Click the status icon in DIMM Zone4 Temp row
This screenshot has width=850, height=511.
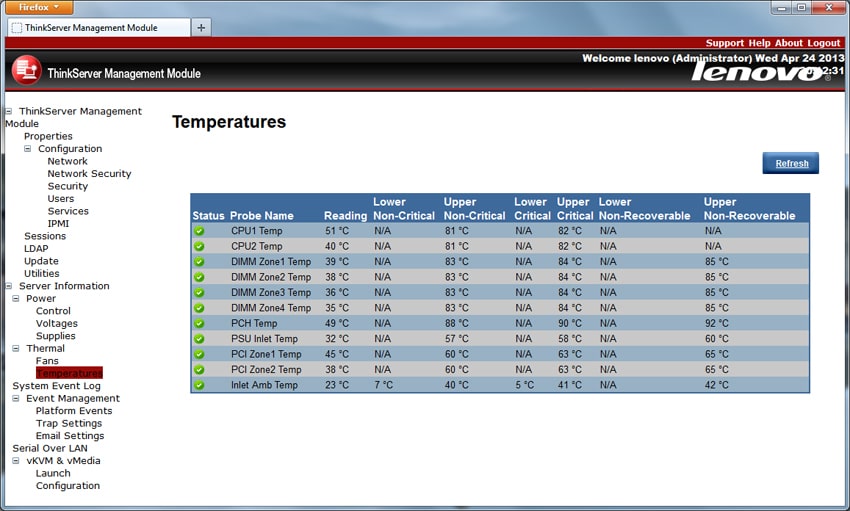pyautogui.click(x=199, y=308)
